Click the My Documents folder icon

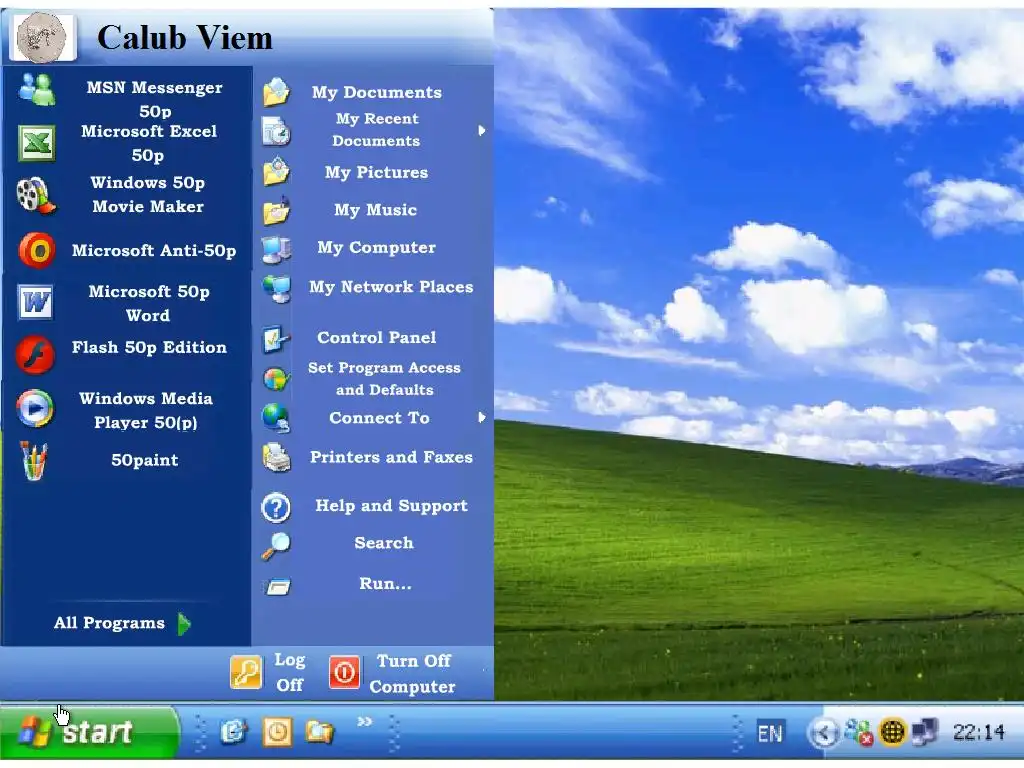click(276, 92)
